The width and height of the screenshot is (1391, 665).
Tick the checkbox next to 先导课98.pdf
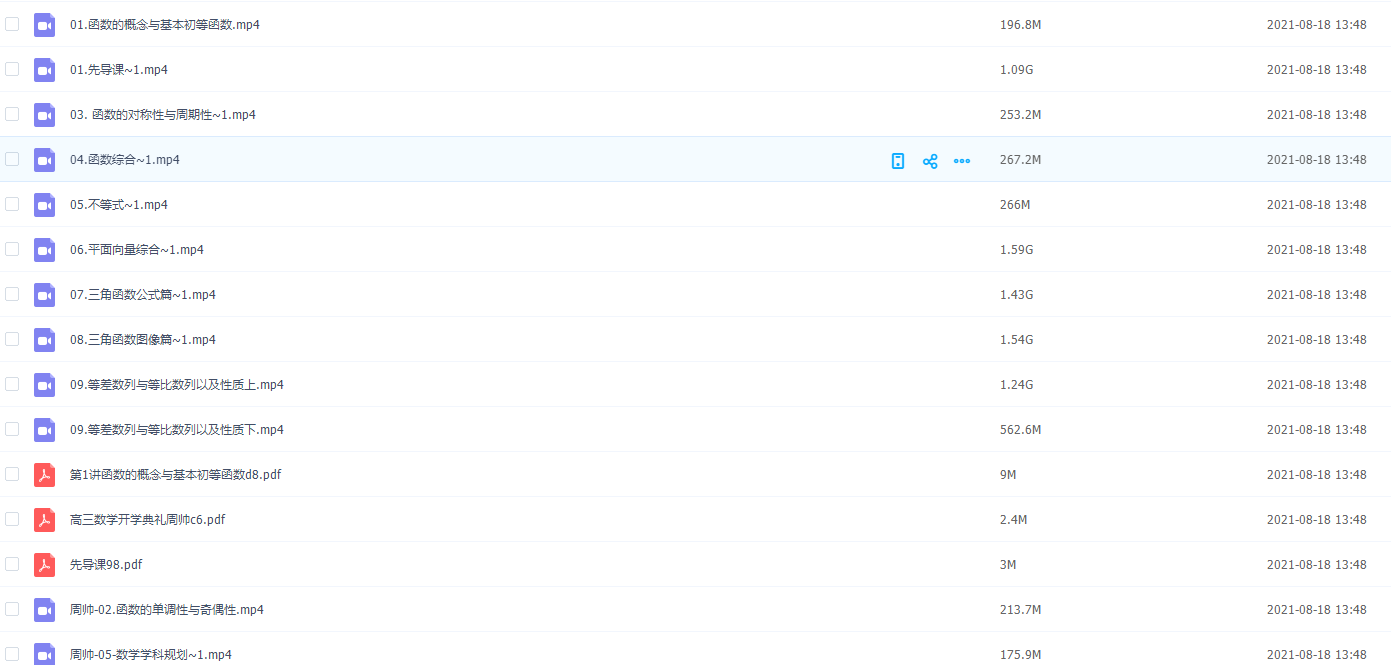pos(12,564)
